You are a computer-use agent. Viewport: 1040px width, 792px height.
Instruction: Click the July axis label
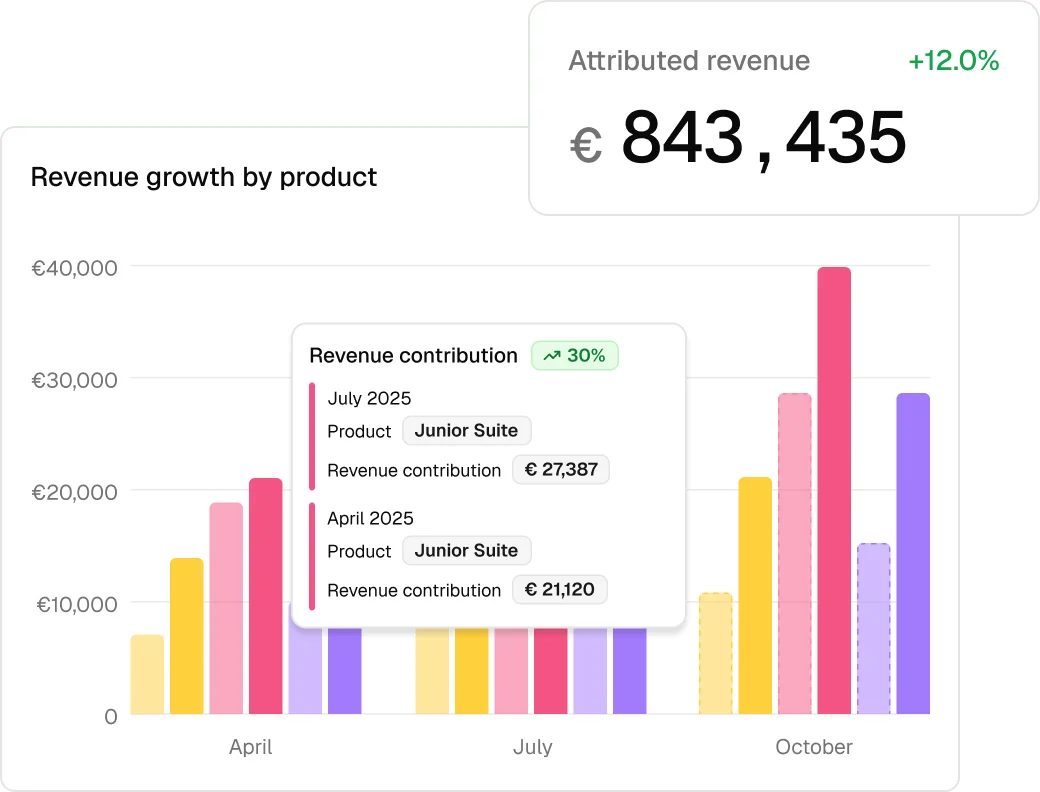tap(533, 747)
